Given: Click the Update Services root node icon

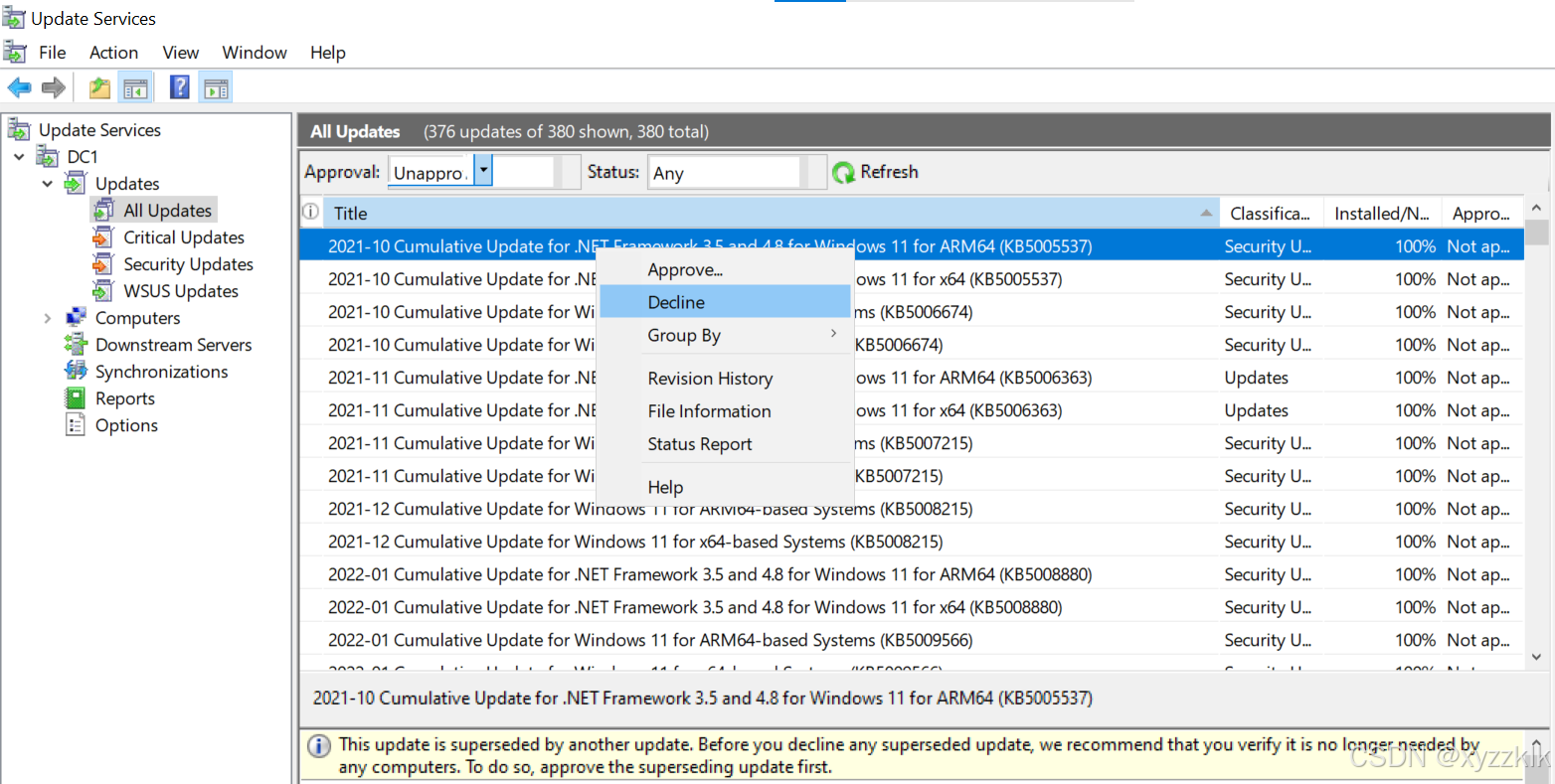Looking at the screenshot, I should point(19,129).
